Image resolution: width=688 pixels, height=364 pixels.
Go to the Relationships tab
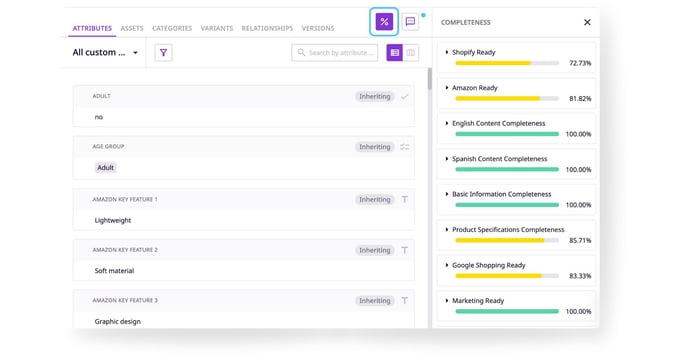tap(267, 28)
